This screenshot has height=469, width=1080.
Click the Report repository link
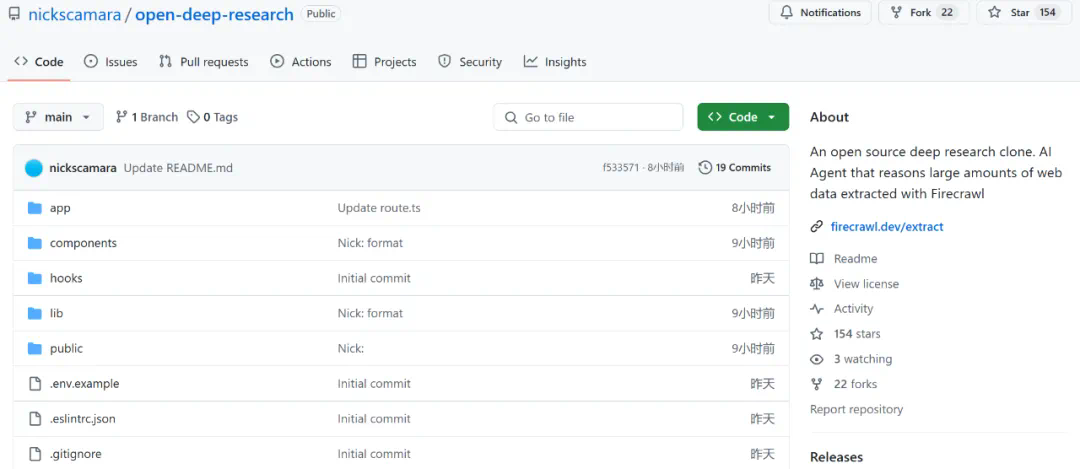[856, 409]
